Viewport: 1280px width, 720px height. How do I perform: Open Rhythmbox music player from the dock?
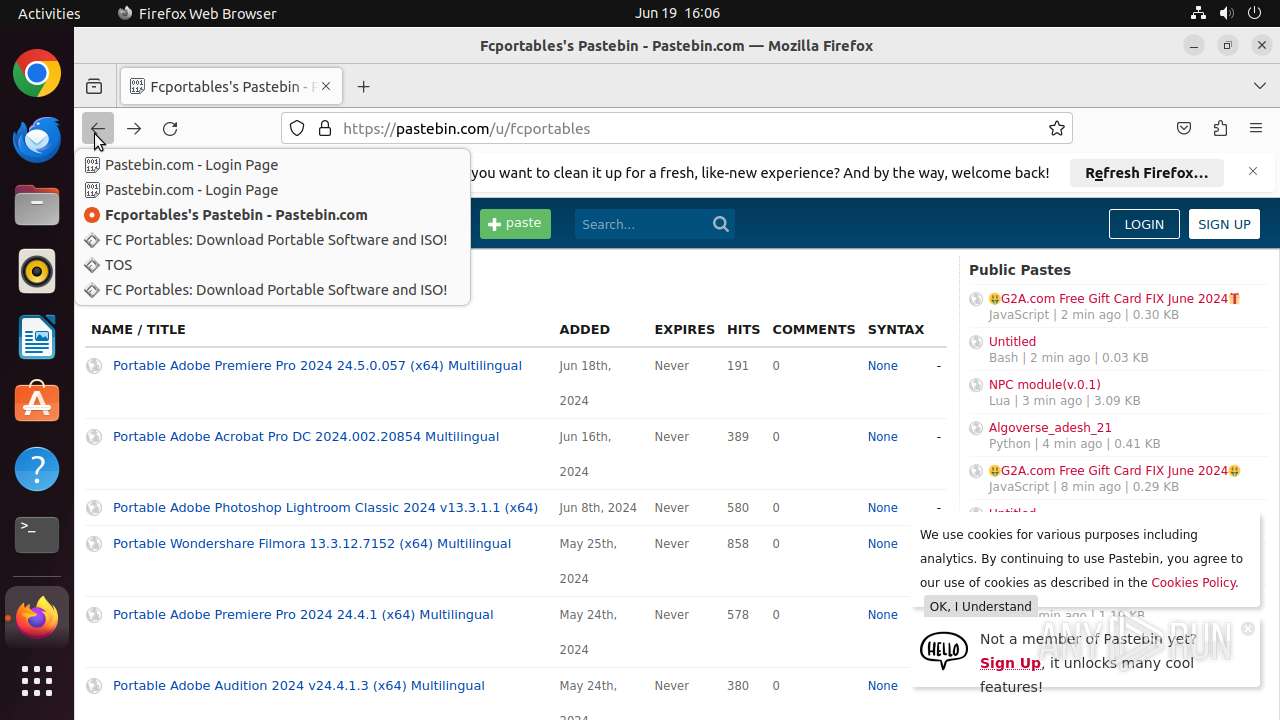pyautogui.click(x=37, y=272)
